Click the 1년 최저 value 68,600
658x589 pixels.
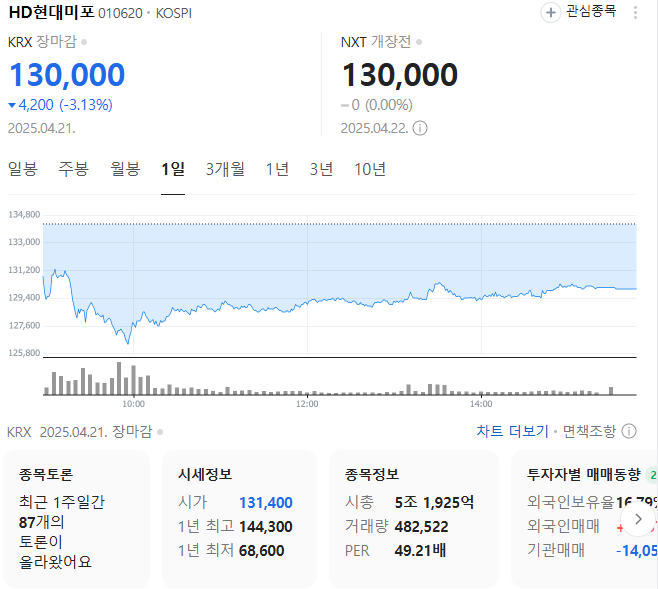(261, 550)
